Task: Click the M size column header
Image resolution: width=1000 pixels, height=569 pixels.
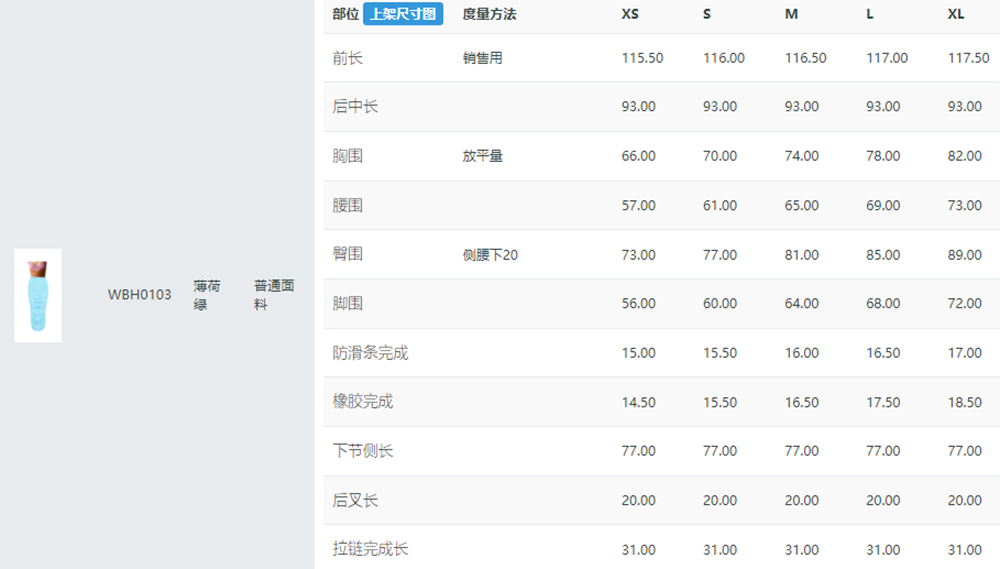Action: 791,14
